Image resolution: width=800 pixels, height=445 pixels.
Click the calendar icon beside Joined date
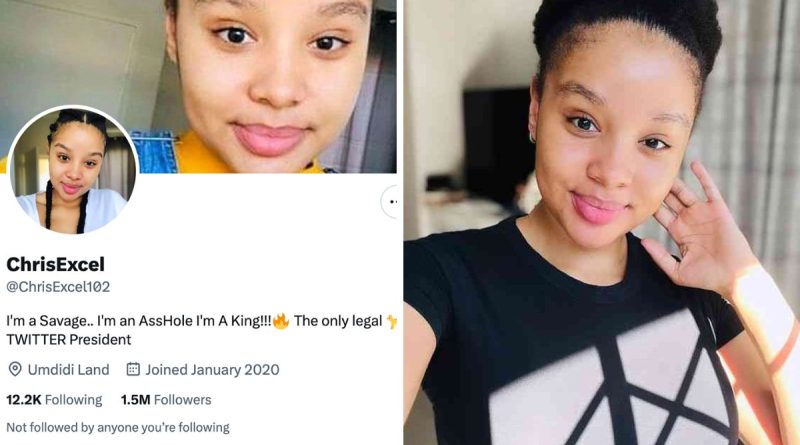pos(133,370)
